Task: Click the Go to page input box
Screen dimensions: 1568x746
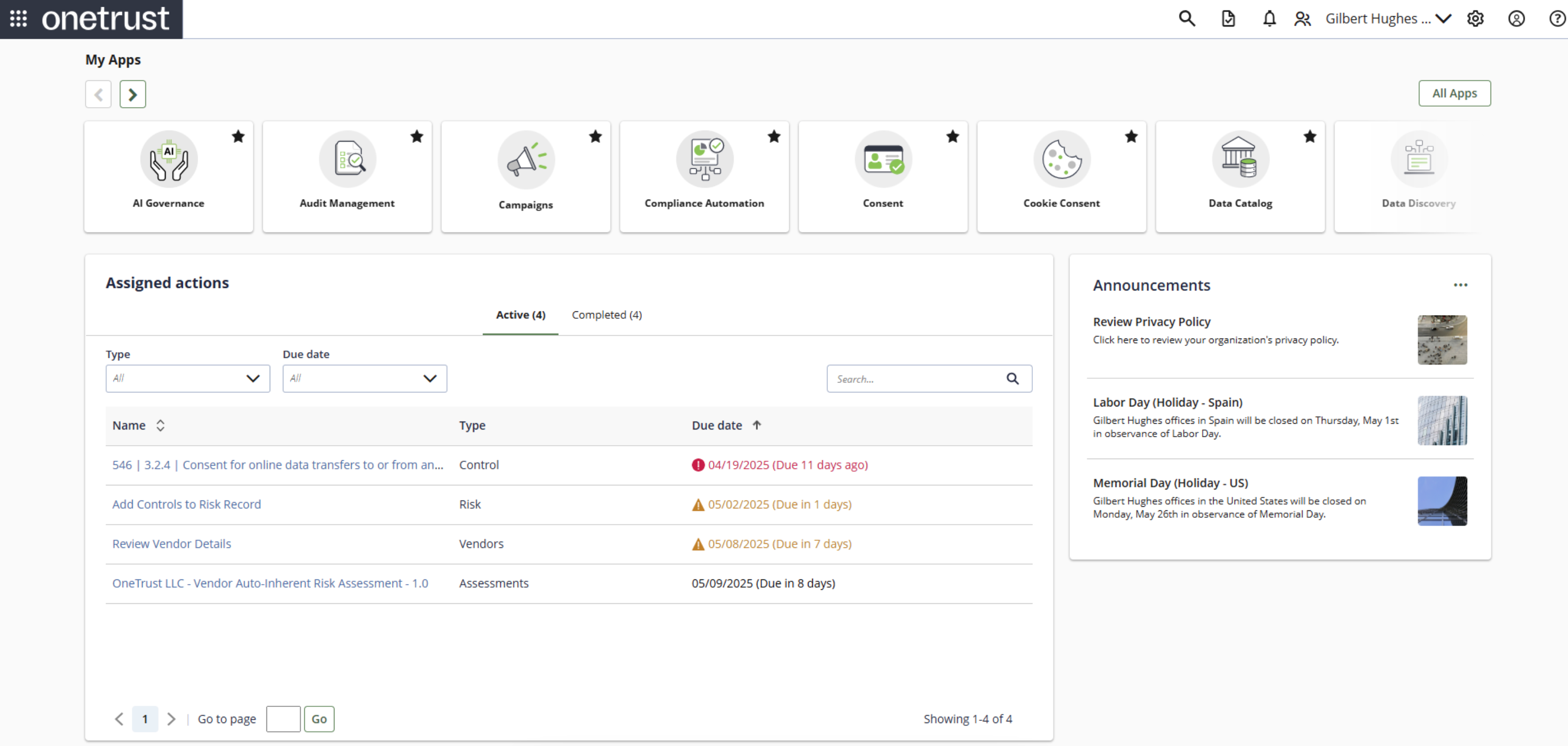Action: 283,719
